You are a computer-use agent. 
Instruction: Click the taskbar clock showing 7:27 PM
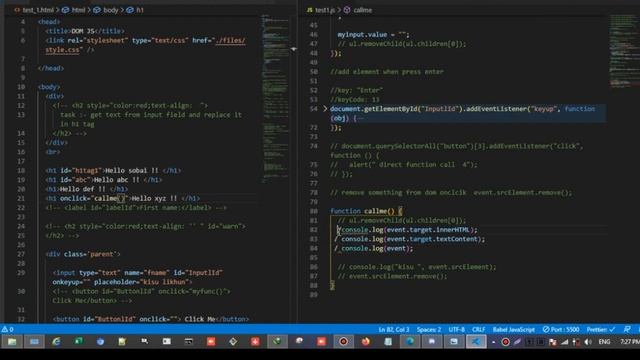click(x=629, y=342)
